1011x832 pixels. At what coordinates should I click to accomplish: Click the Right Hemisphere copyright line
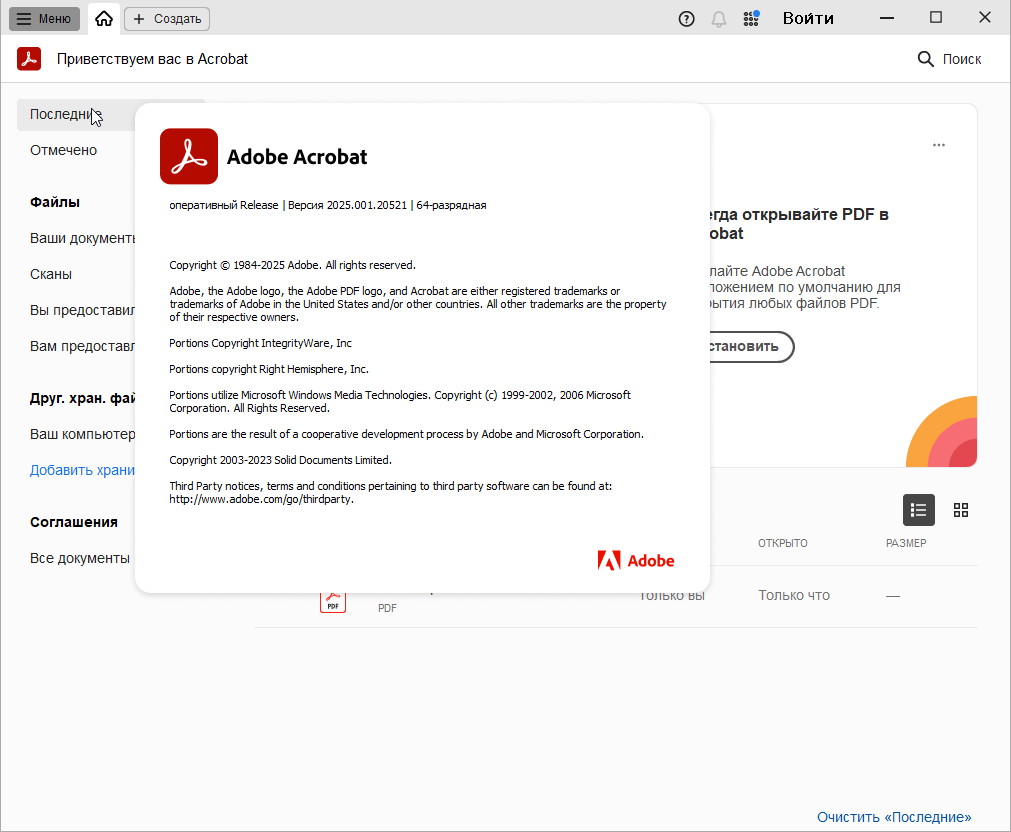coord(269,369)
